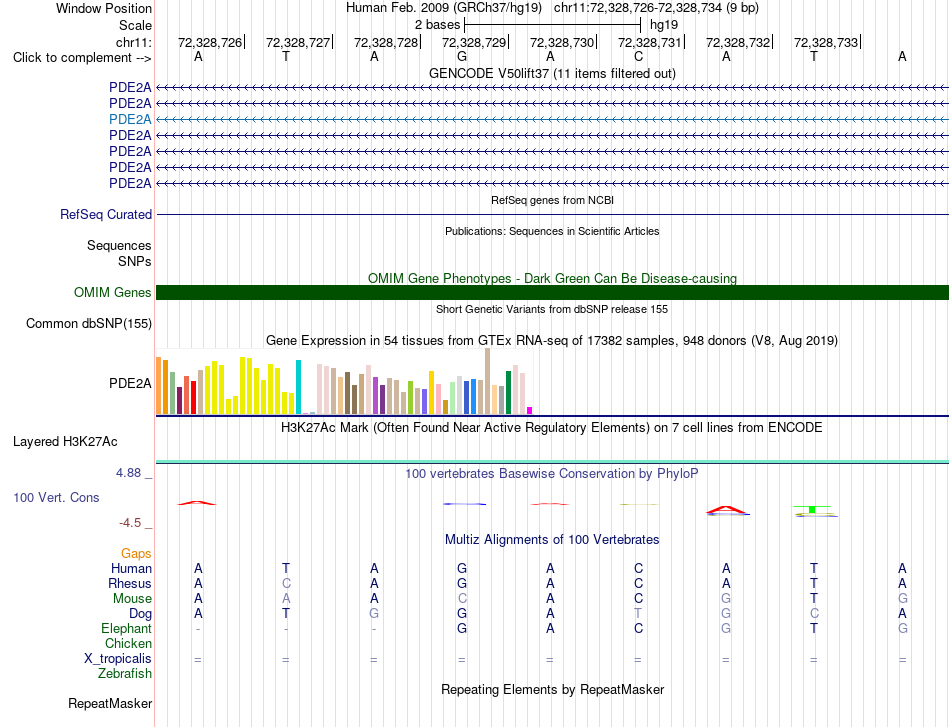Click the Gaps label in Multiz alignment

[136, 553]
